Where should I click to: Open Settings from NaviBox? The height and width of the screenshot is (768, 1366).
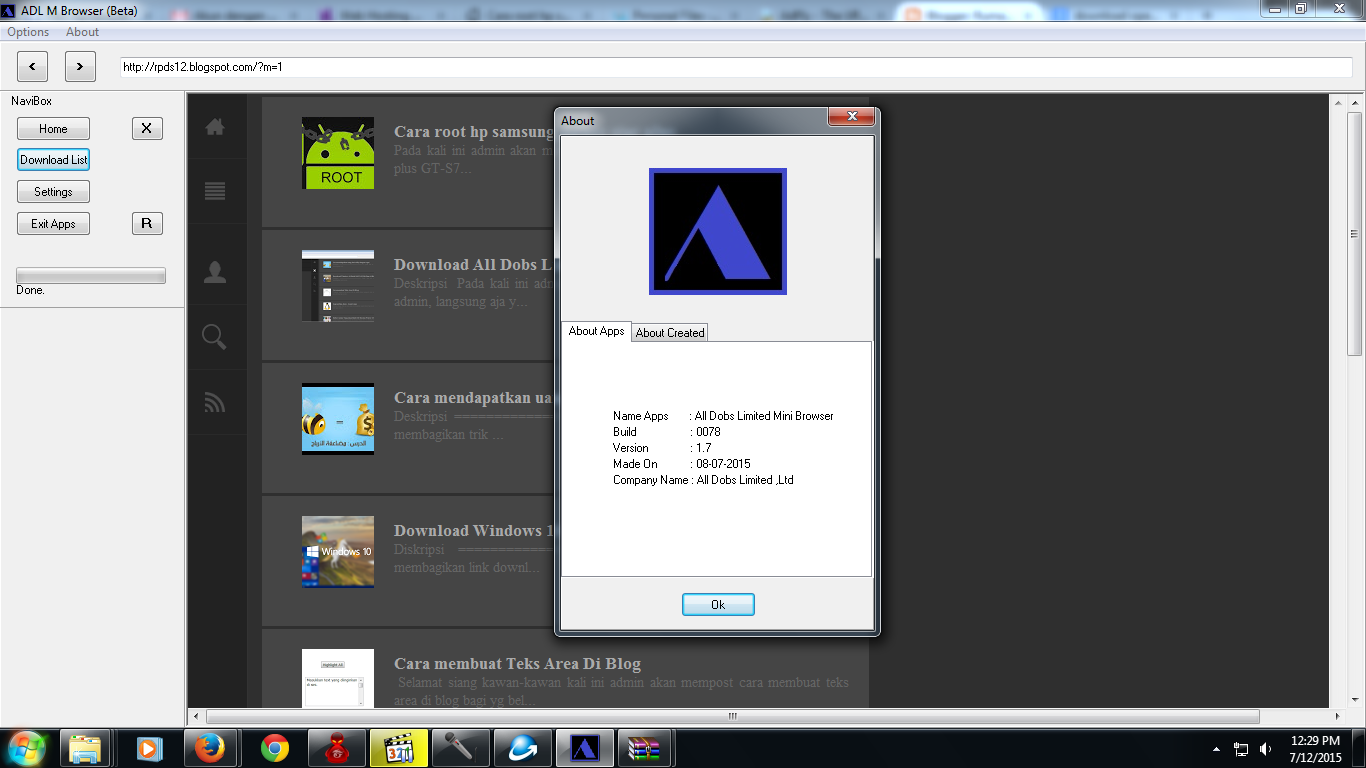click(53, 192)
